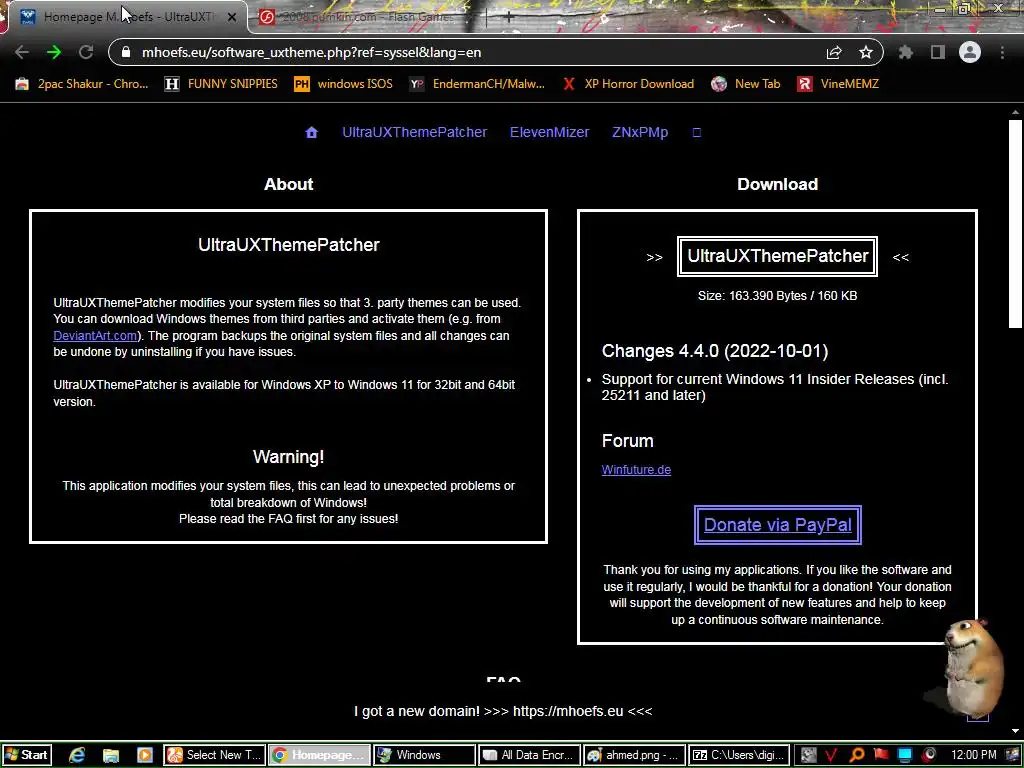Click the 'Changes 4.4.0 (2022-10-01)' heading

pos(714,351)
